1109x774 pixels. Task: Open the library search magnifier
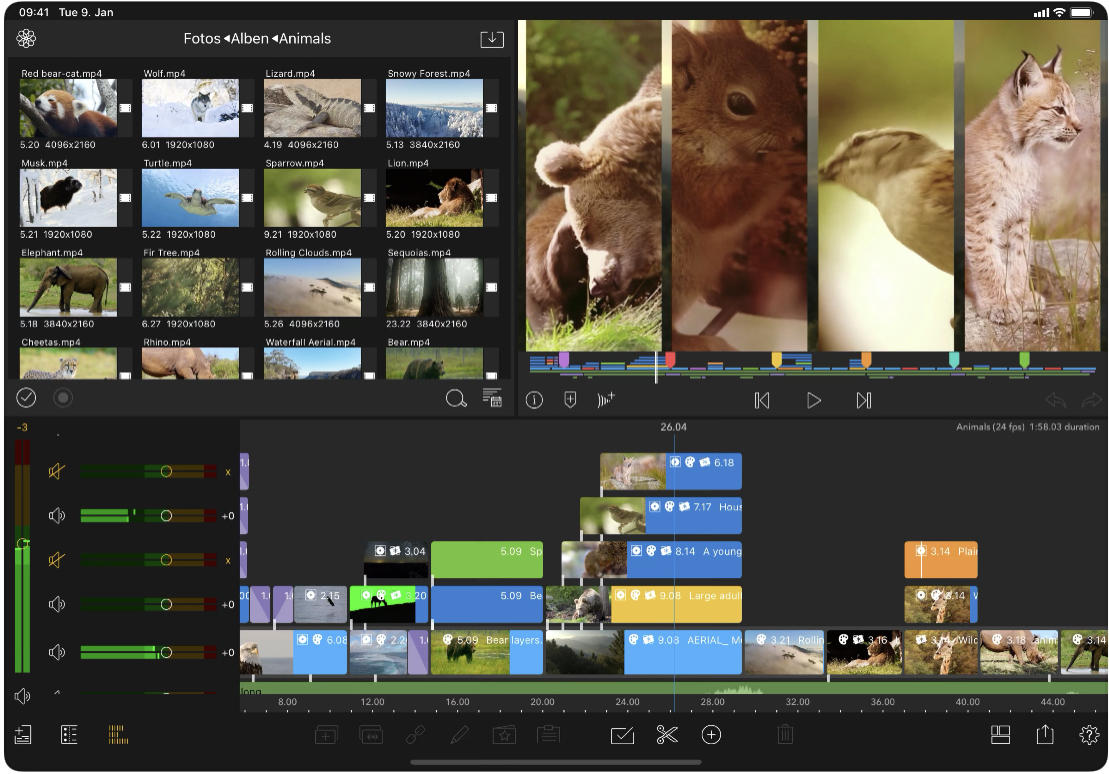(456, 399)
